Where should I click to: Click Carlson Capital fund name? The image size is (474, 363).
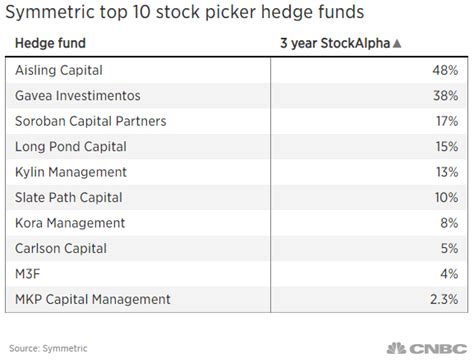click(x=61, y=249)
